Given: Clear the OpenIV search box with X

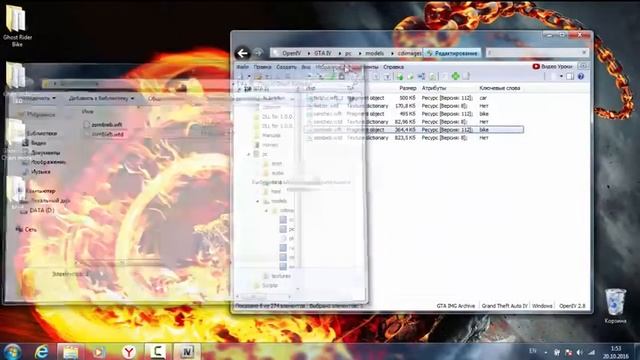Looking at the screenshot, I should (x=584, y=53).
